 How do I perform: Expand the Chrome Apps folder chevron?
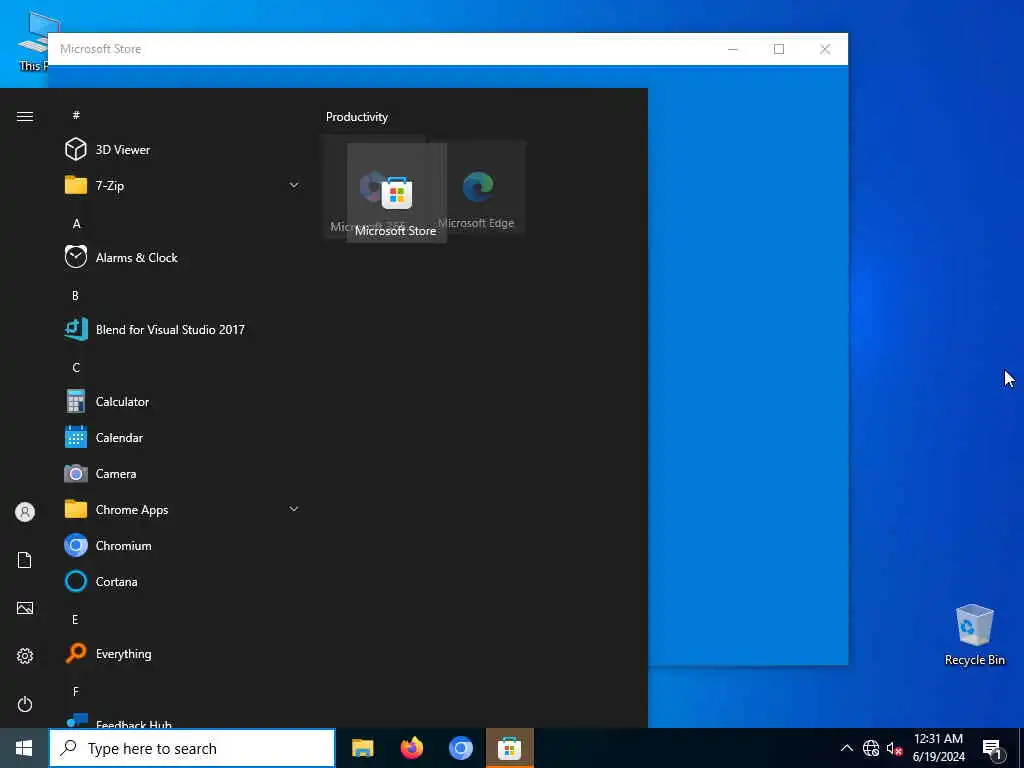[x=294, y=509]
